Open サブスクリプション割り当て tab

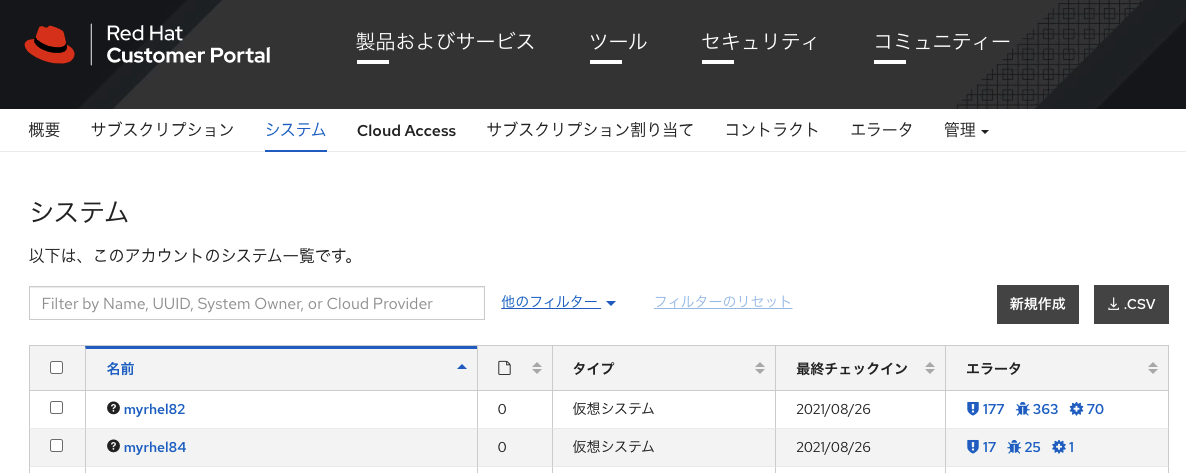[590, 130]
